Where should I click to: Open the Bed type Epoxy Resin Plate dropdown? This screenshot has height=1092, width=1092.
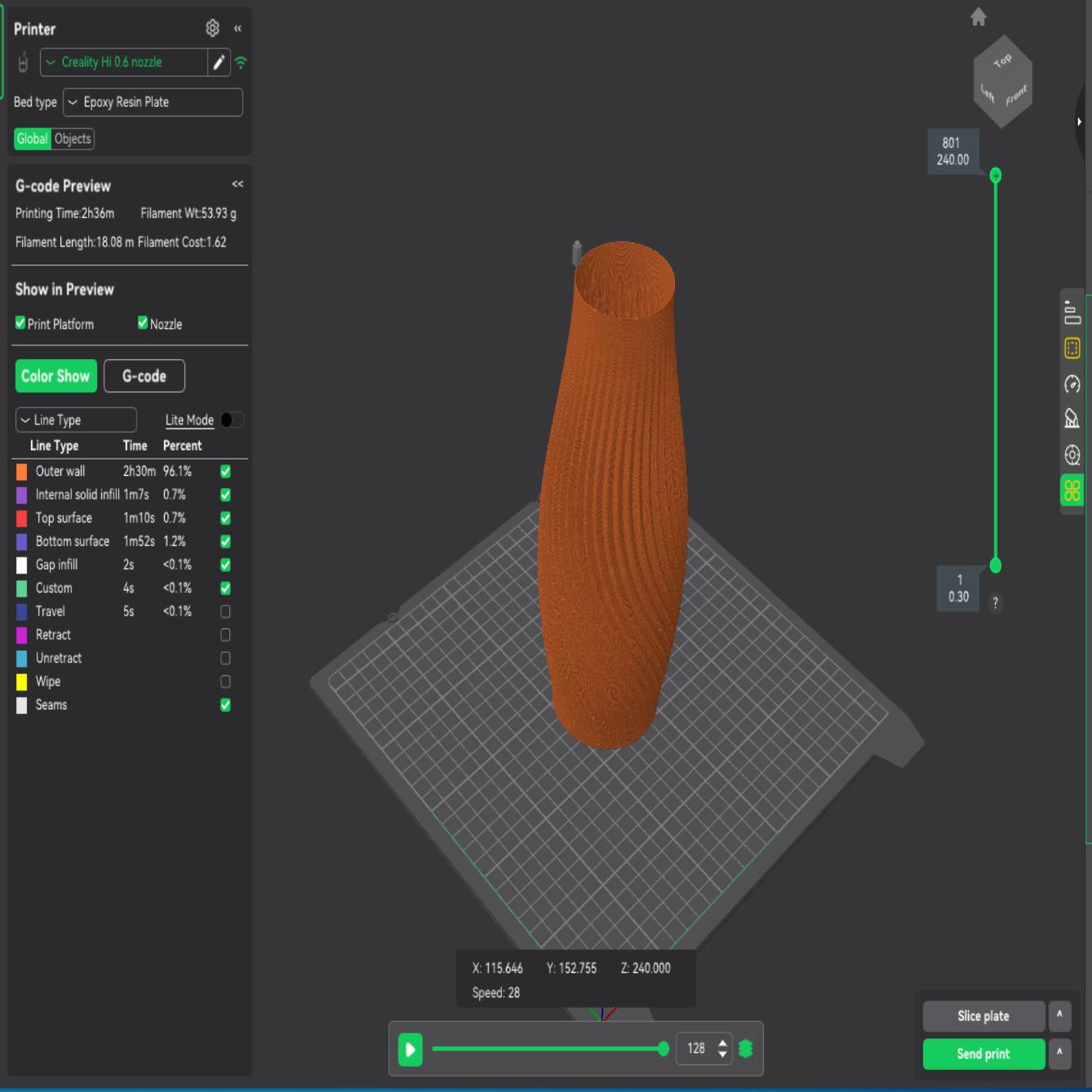point(153,102)
